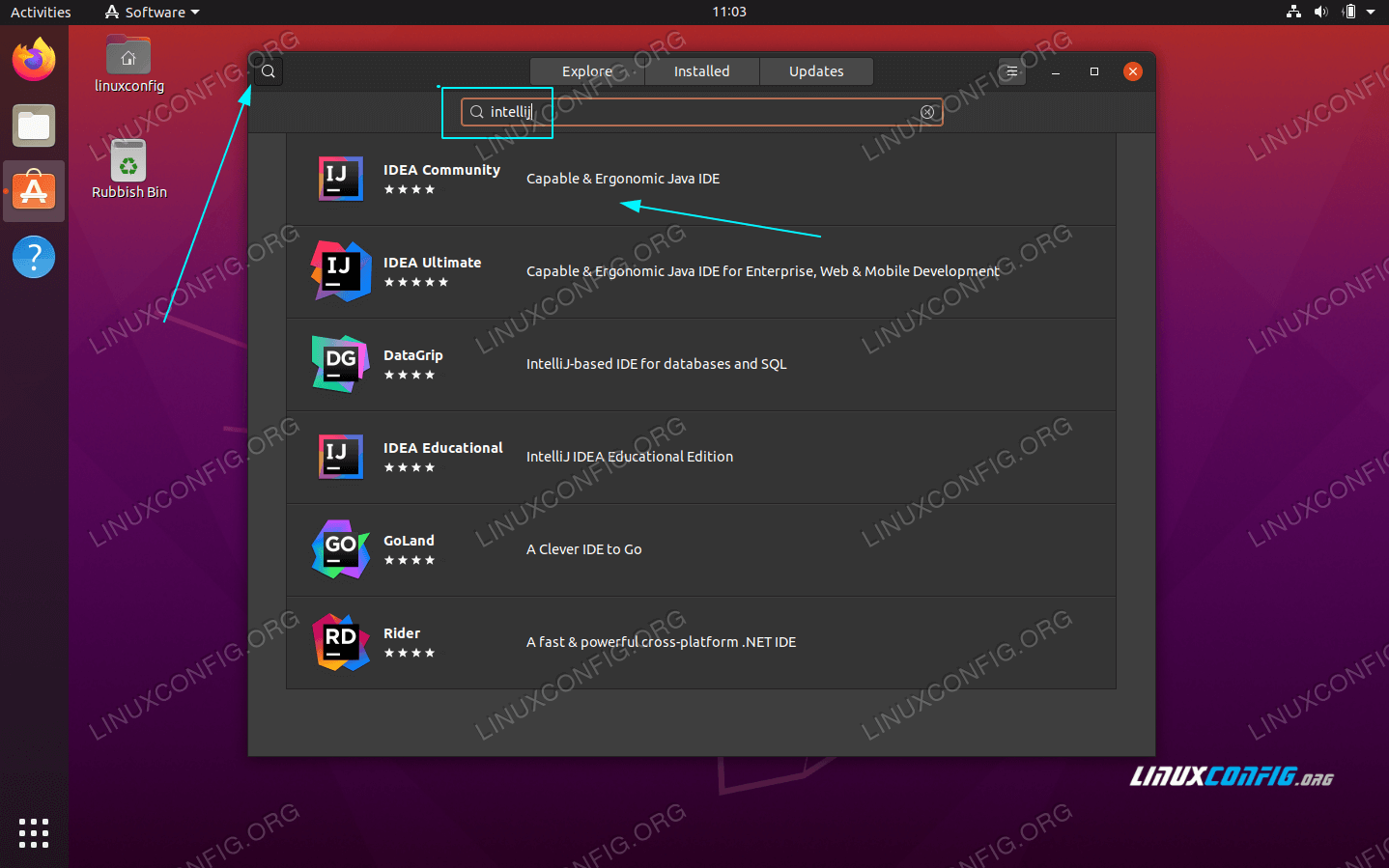Open the linuxconfig home folder on desktop

click(x=128, y=65)
